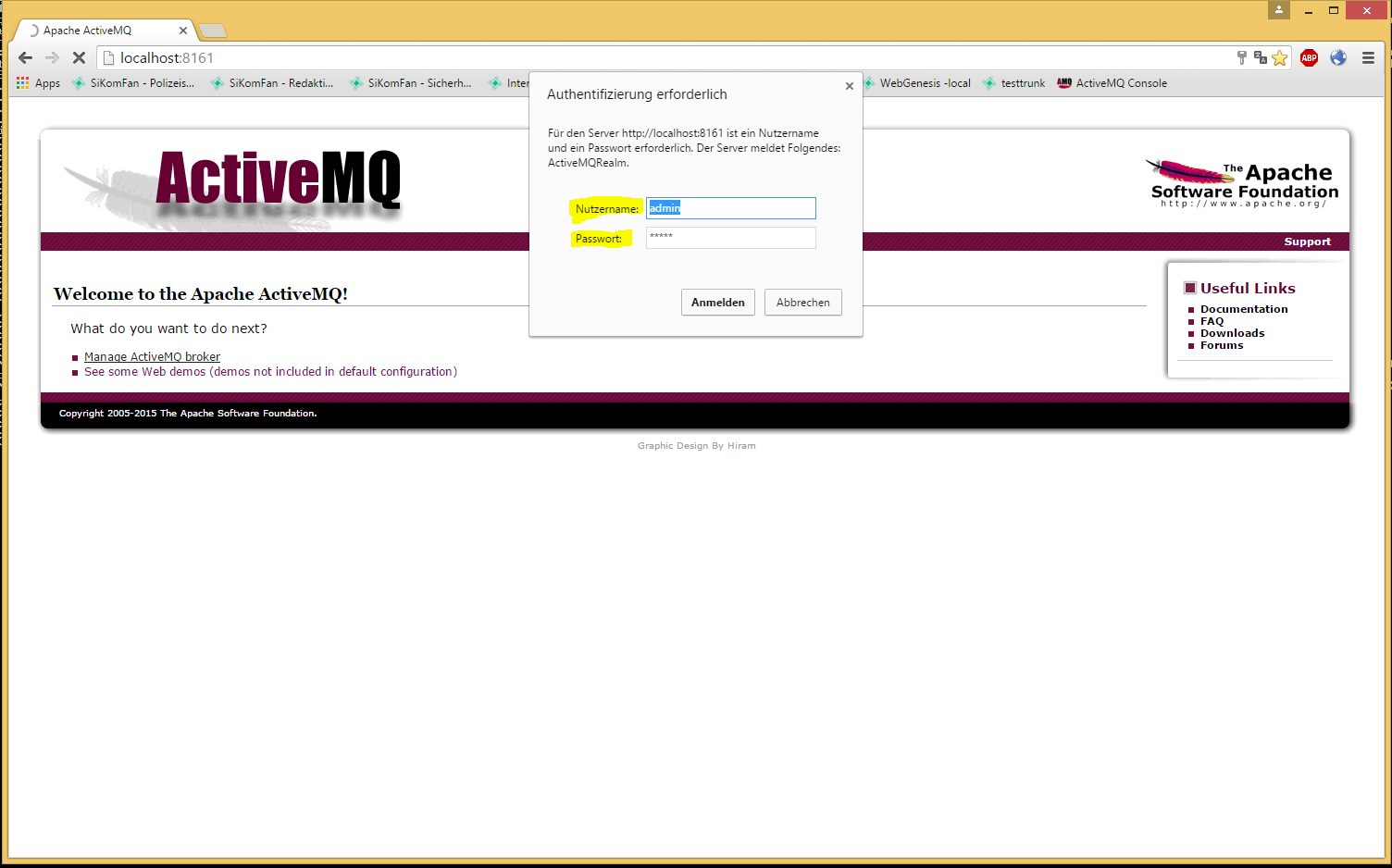1392x868 pixels.
Task: Click the saved password key icon
Action: click(1242, 58)
